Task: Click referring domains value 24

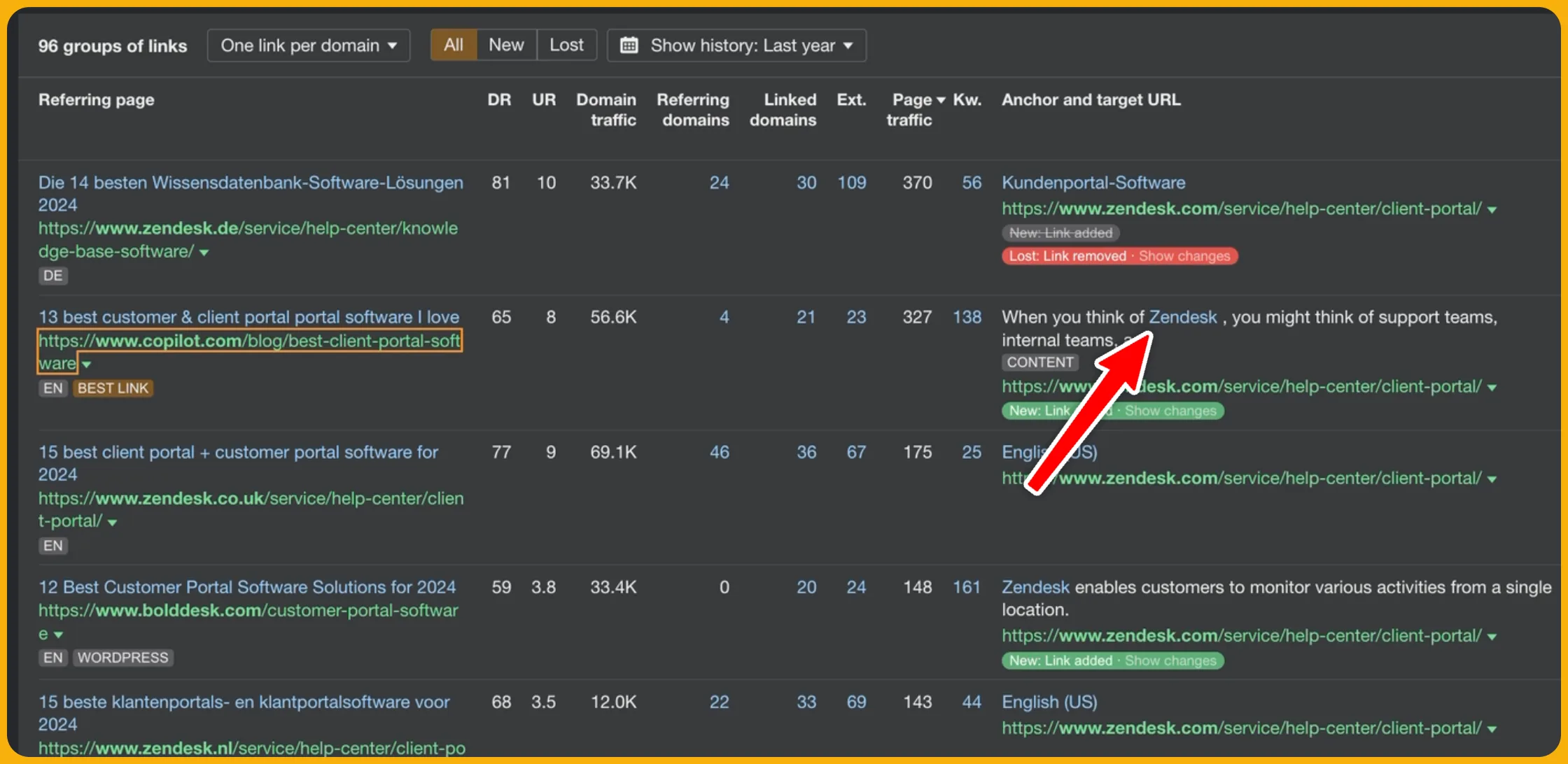Action: 719,183
